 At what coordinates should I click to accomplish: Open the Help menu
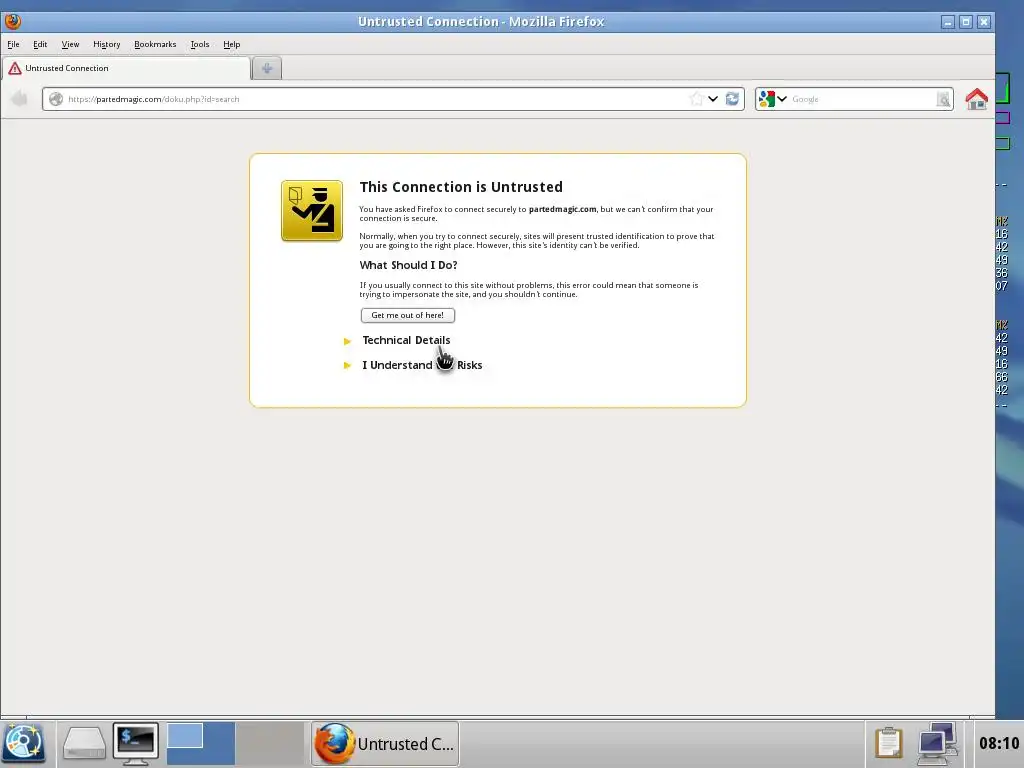pos(232,44)
